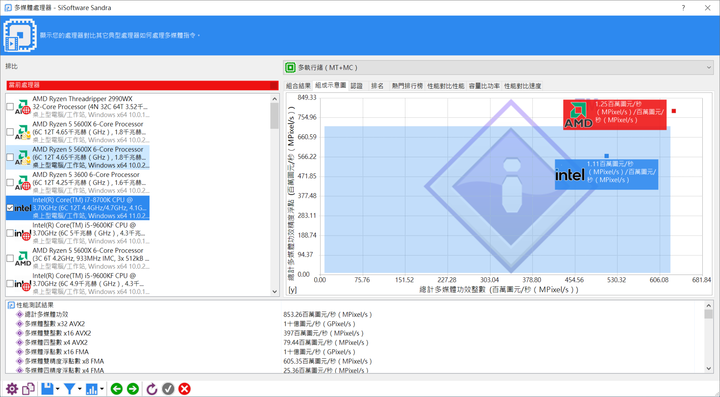
Task: Click the gray checkmark OK icon
Action: [x=168, y=389]
